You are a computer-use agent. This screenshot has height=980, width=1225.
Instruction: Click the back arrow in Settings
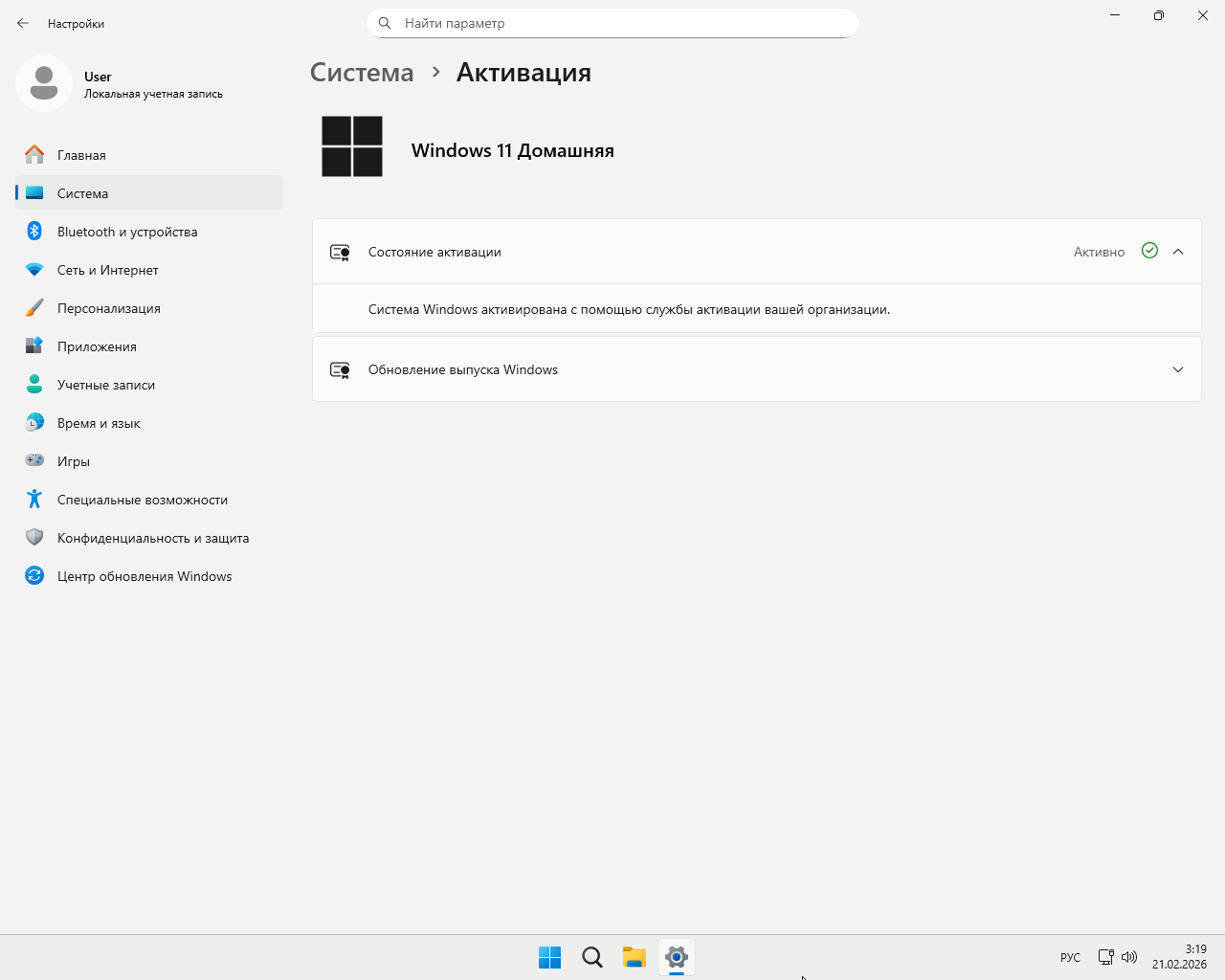click(23, 23)
